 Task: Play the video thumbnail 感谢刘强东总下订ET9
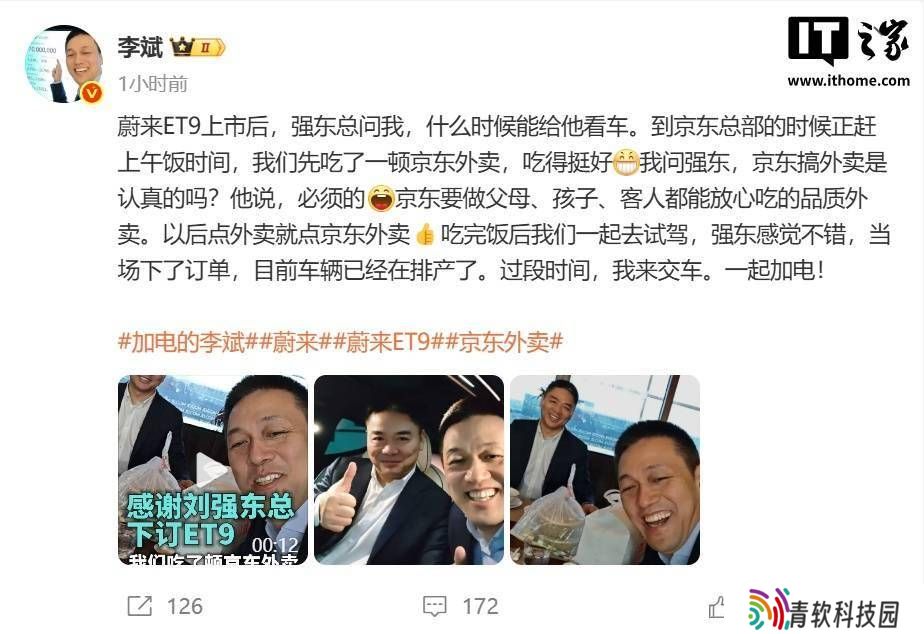click(x=213, y=470)
